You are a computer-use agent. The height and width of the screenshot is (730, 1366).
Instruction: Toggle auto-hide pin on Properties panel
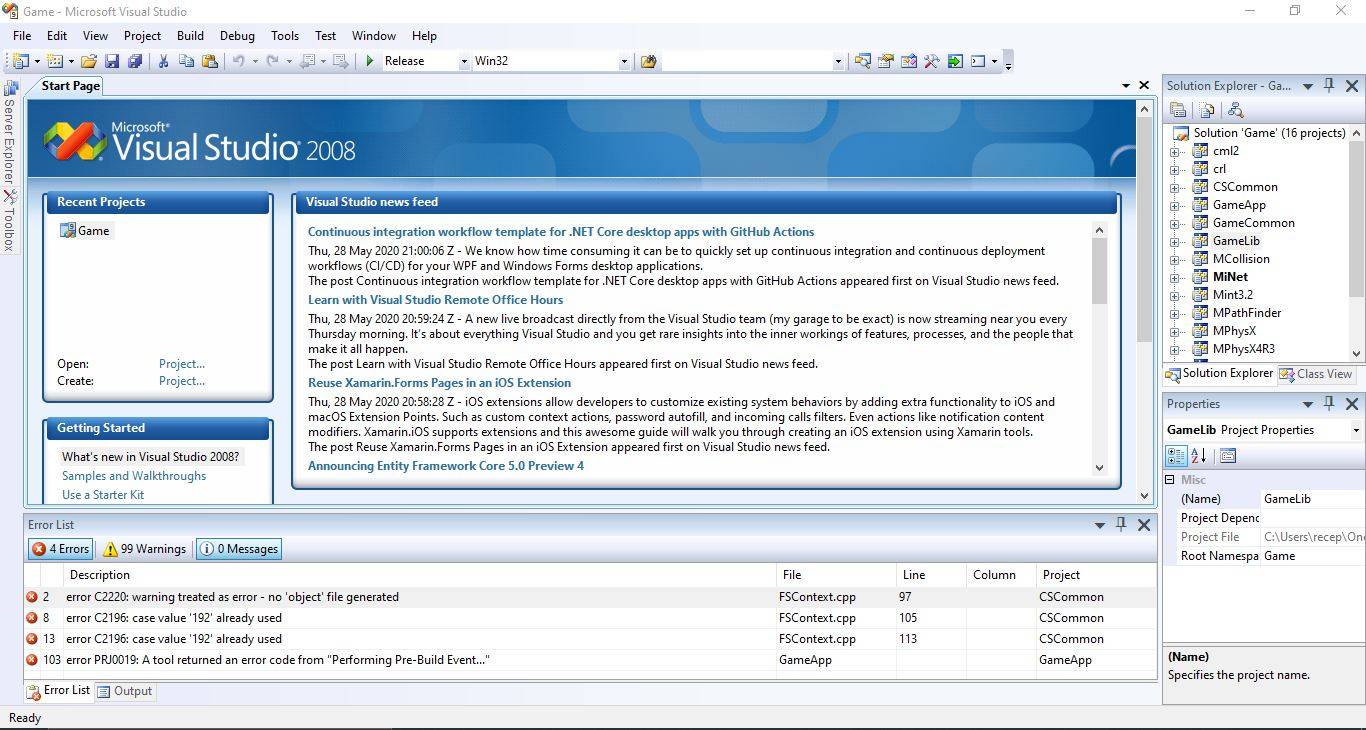click(1329, 404)
